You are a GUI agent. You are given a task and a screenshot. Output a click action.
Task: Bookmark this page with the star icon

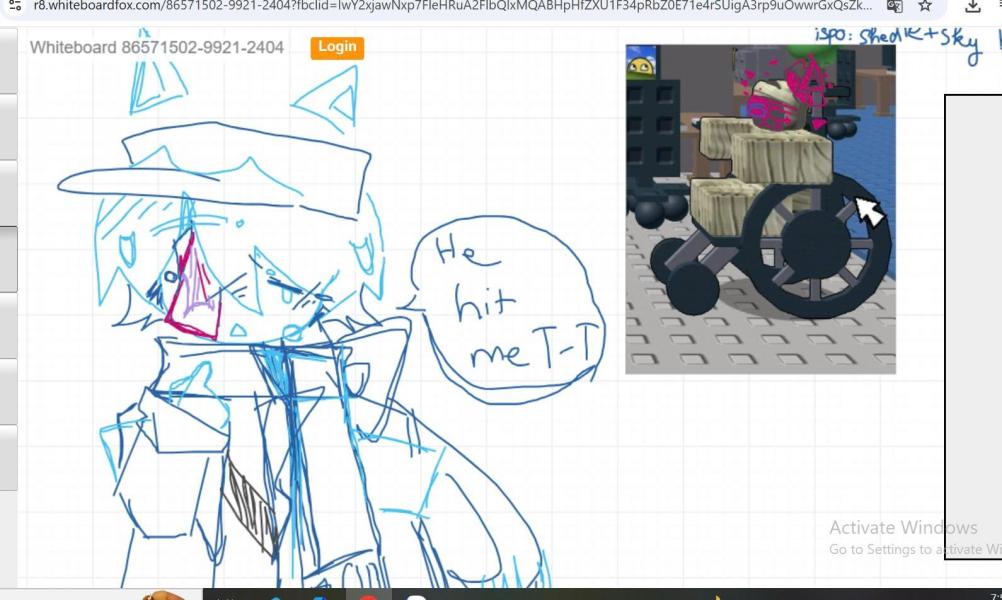point(926,6)
